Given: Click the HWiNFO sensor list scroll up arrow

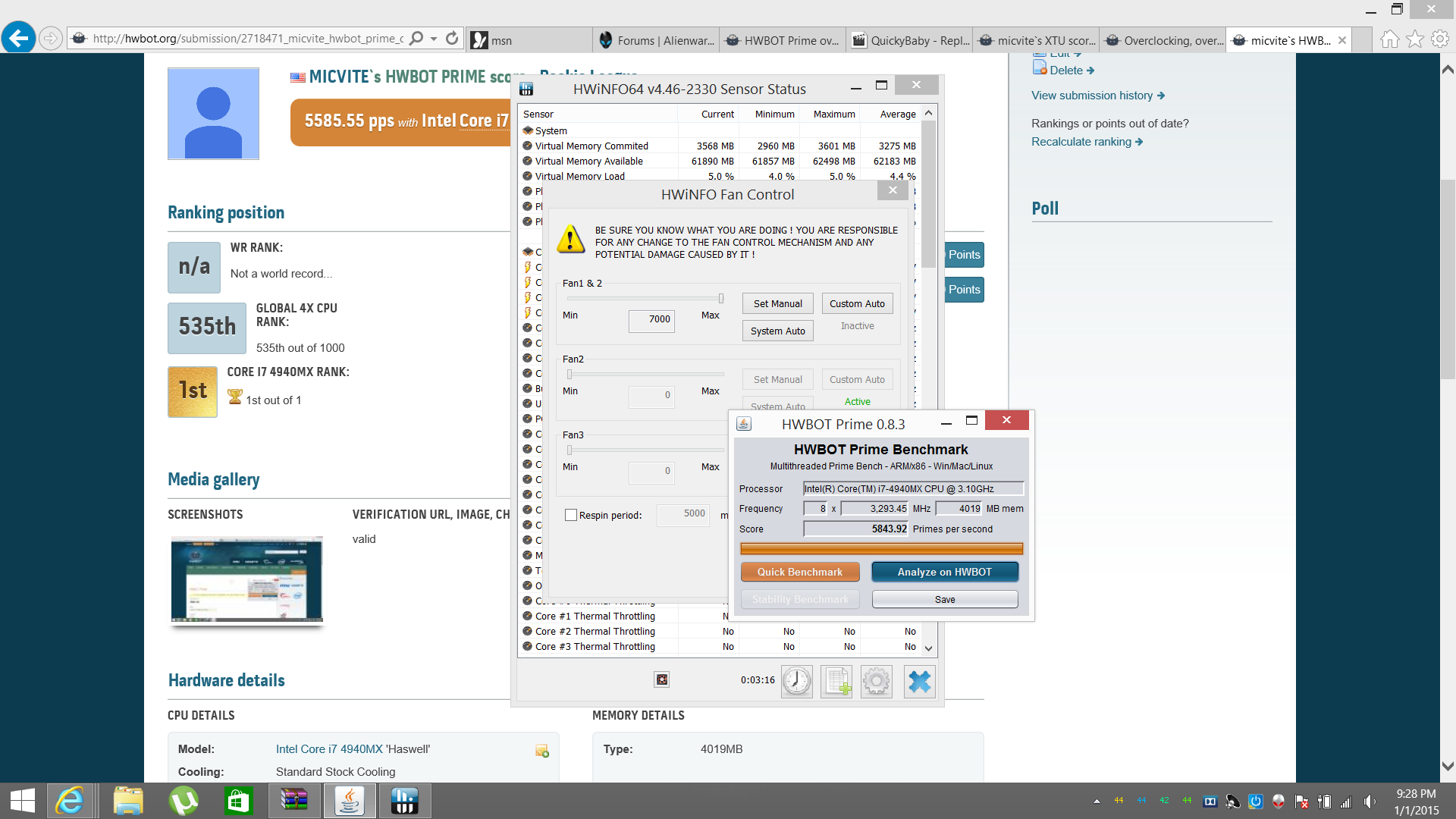Looking at the screenshot, I should point(929,112).
